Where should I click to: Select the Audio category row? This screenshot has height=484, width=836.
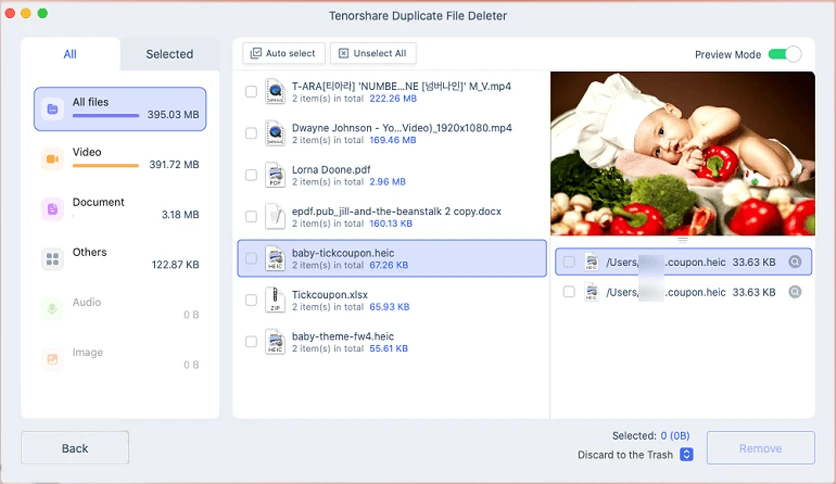point(120,309)
